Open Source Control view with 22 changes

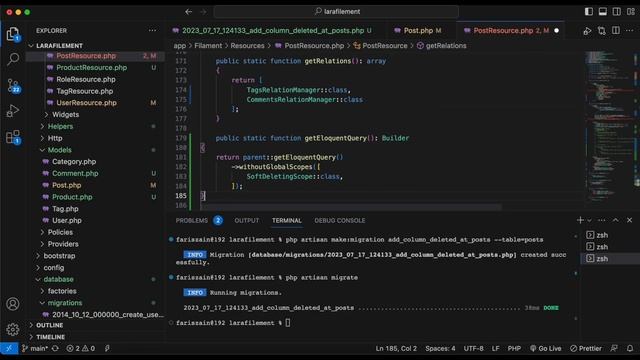pyautogui.click(x=13, y=85)
